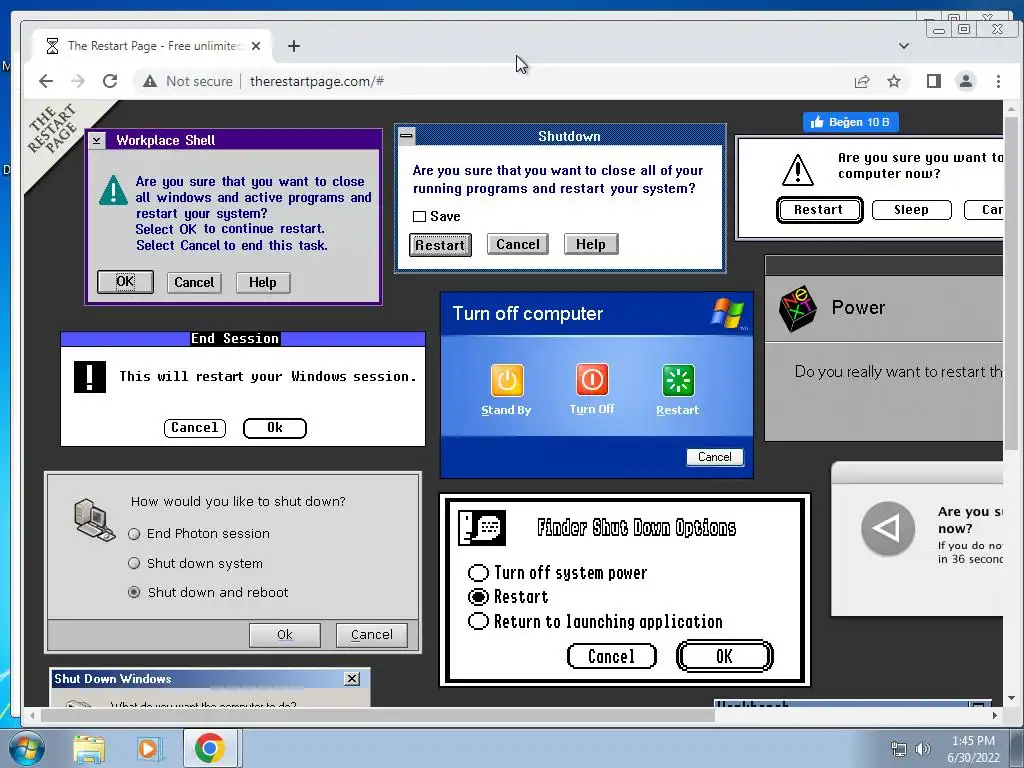Open the share page icon in address bar
This screenshot has height=768, width=1024.
tap(862, 81)
